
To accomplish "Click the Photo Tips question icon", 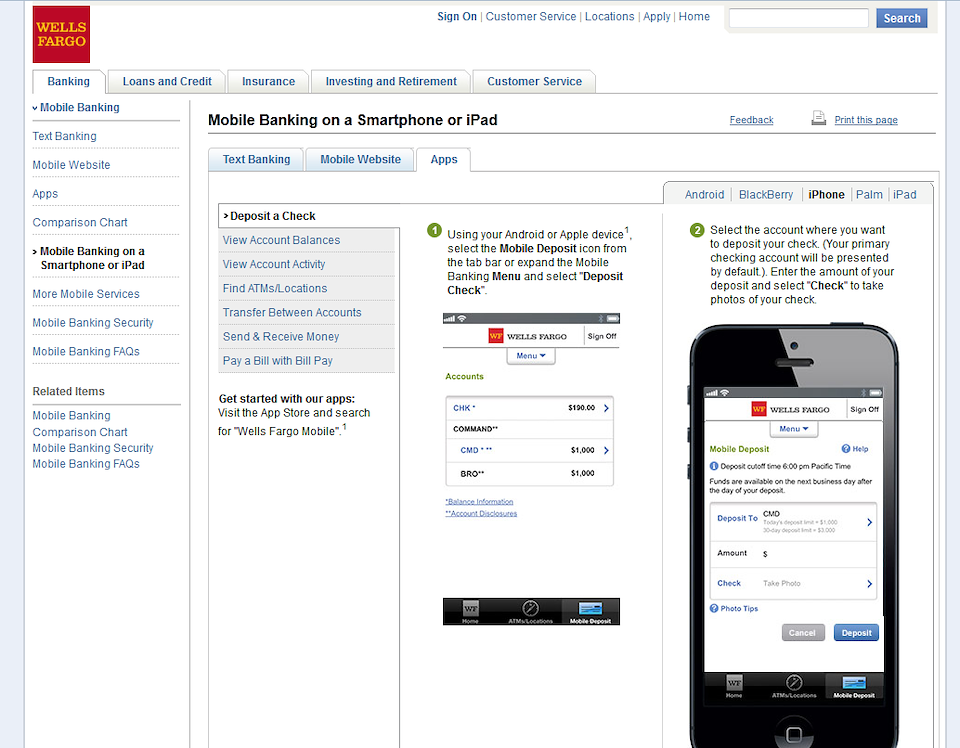I will tap(714, 608).
